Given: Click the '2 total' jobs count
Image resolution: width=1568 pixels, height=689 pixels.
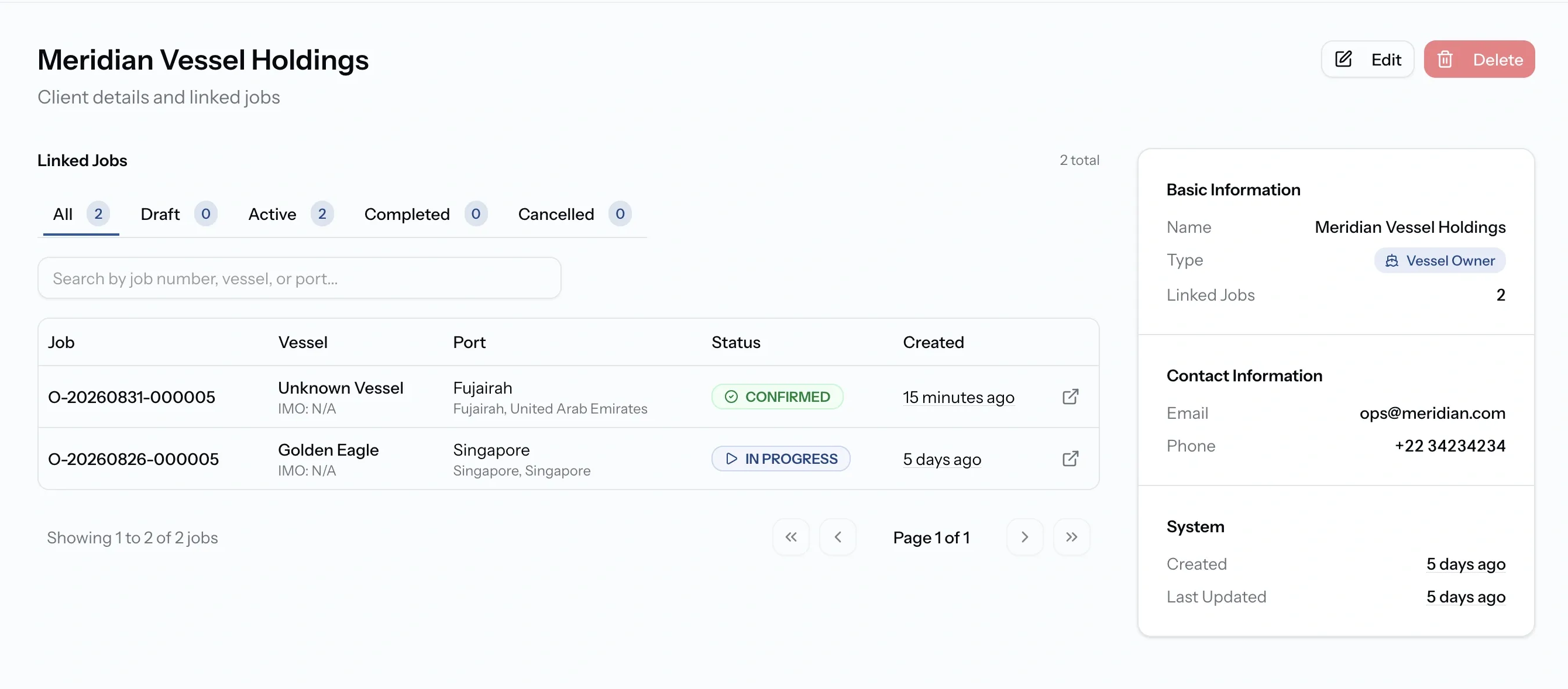Looking at the screenshot, I should click(1079, 160).
